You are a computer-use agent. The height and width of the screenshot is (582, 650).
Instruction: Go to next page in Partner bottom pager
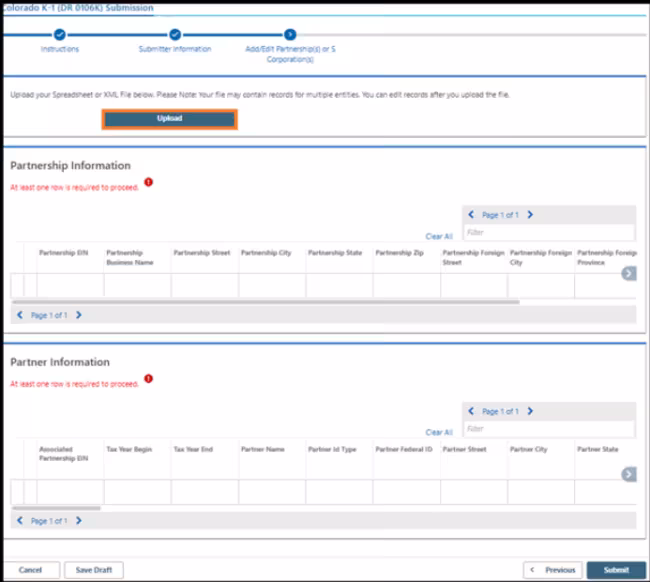(79, 521)
